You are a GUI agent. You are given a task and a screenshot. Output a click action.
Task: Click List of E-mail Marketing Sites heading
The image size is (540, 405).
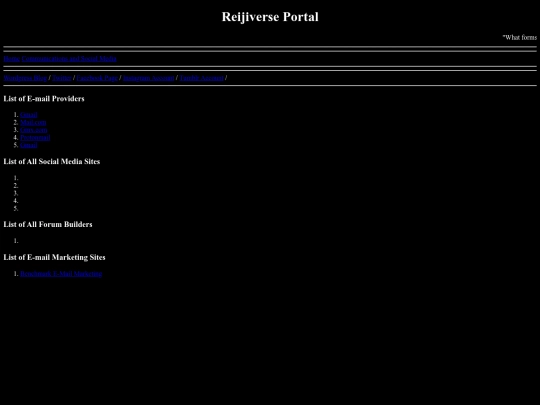[54, 257]
